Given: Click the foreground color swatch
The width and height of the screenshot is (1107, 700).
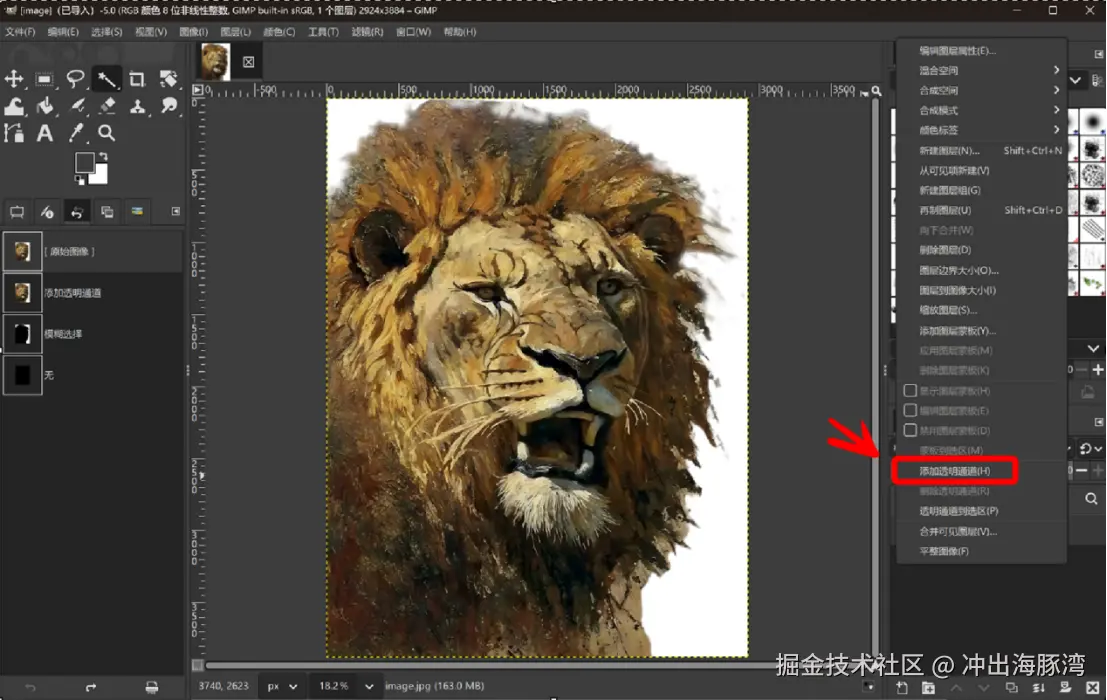Looking at the screenshot, I should coord(85,163).
